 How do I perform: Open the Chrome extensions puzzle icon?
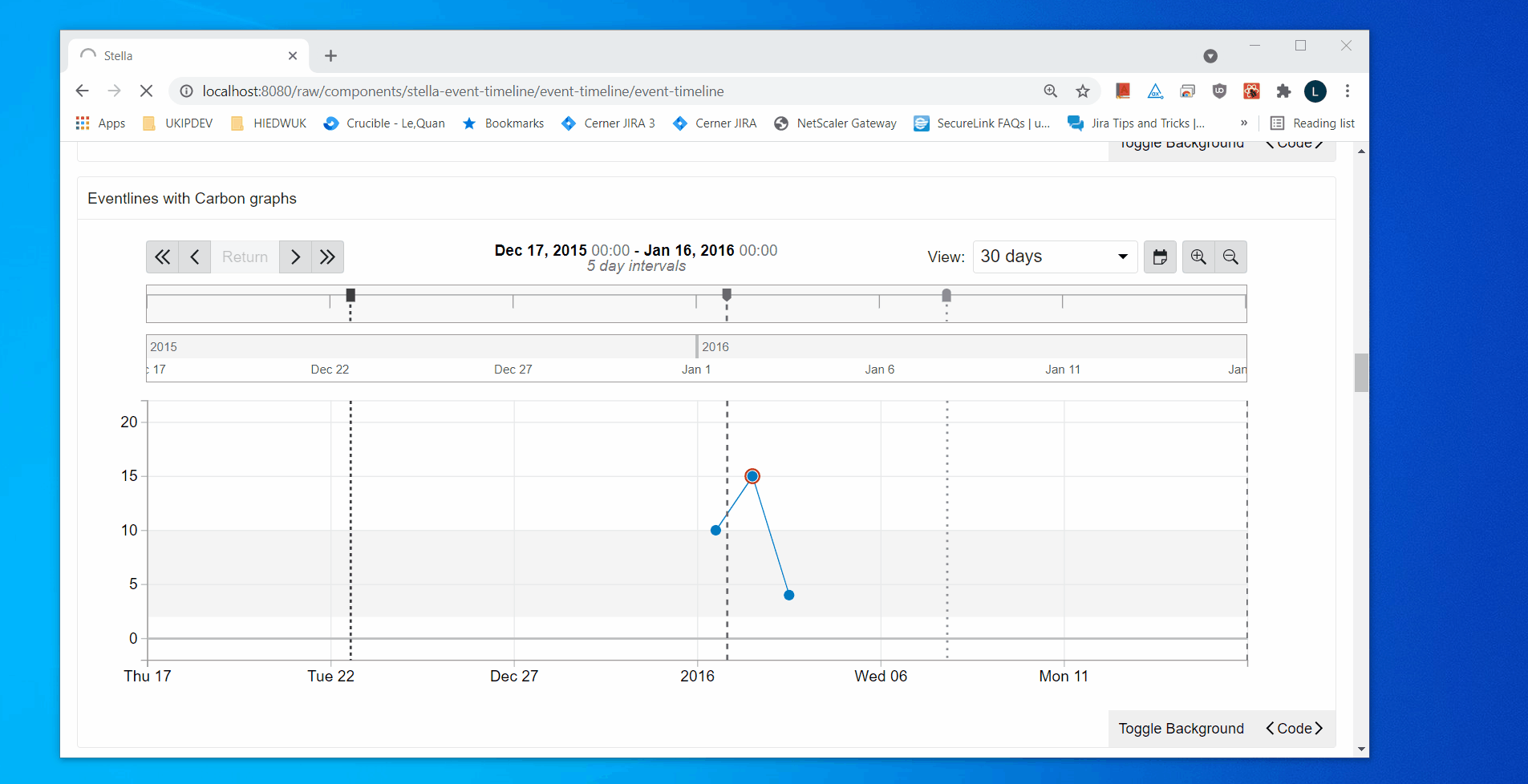pyautogui.click(x=1284, y=91)
